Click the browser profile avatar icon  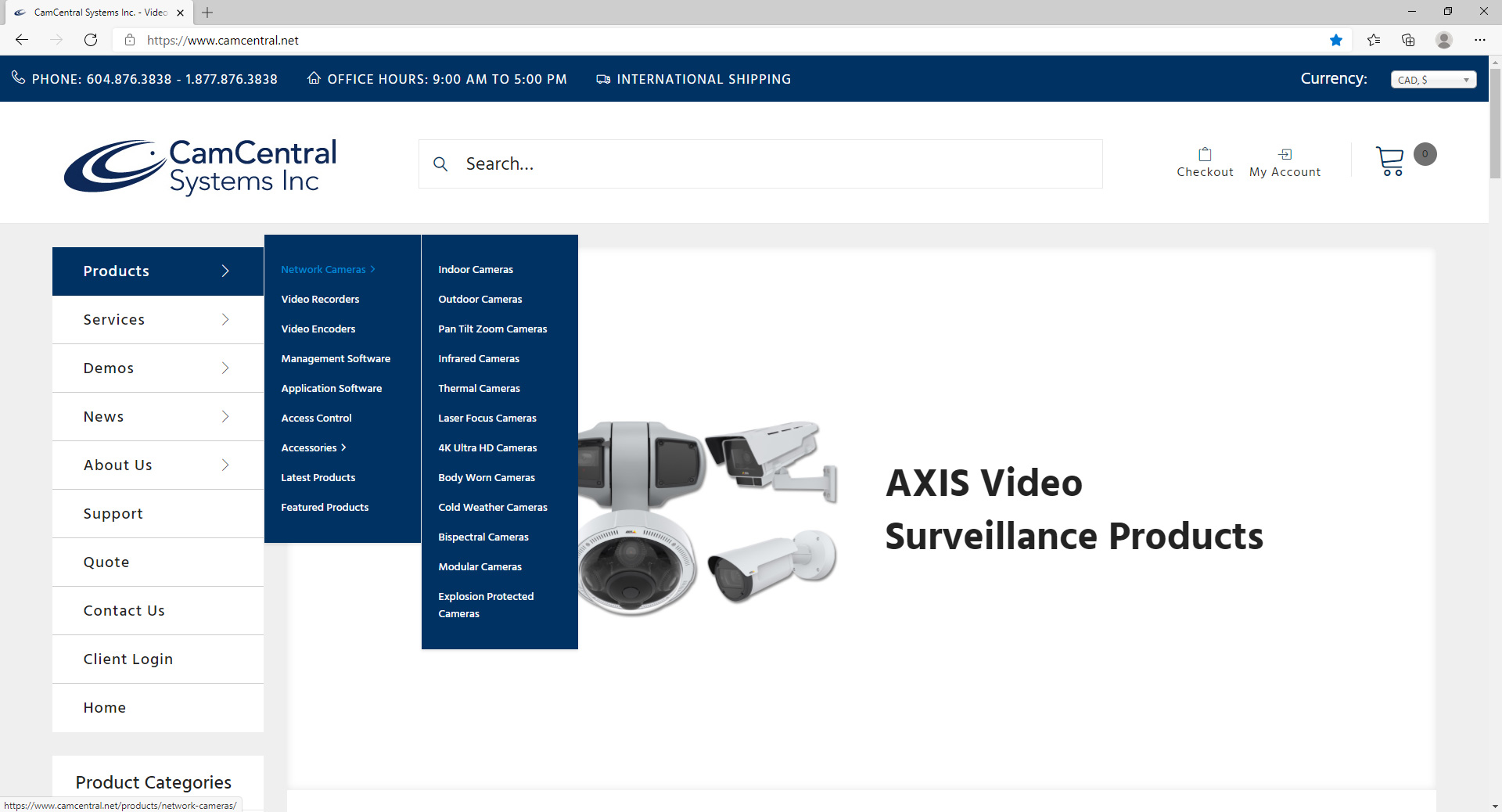[1443, 40]
